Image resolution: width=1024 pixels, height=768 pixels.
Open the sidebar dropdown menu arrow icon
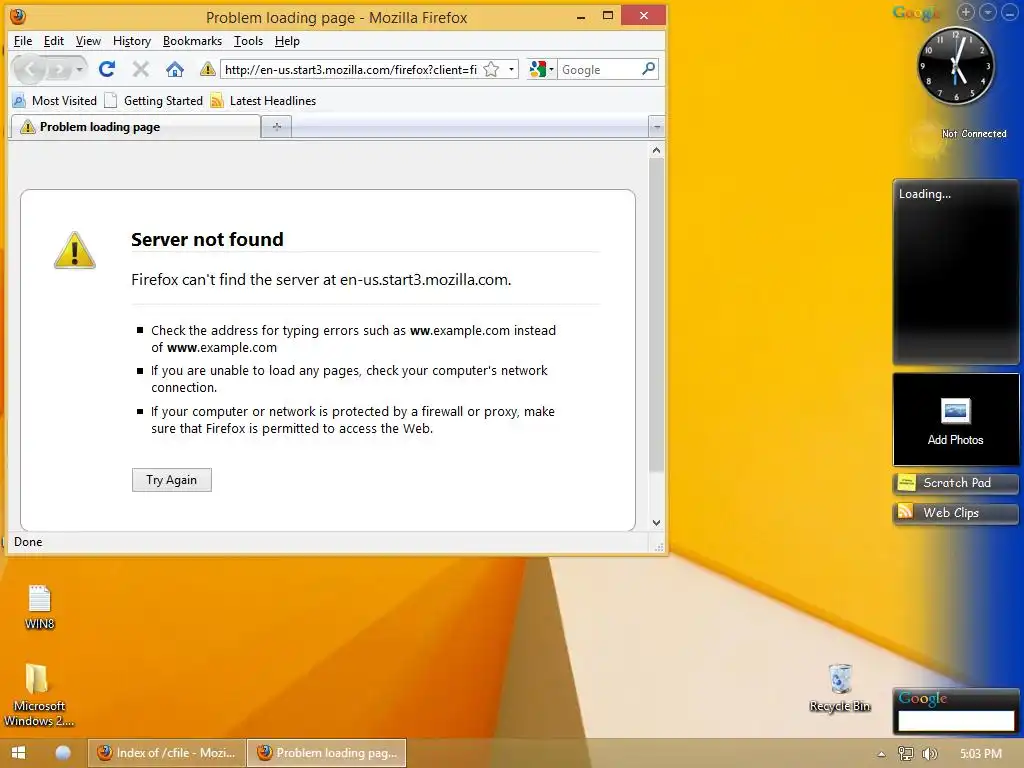987,12
